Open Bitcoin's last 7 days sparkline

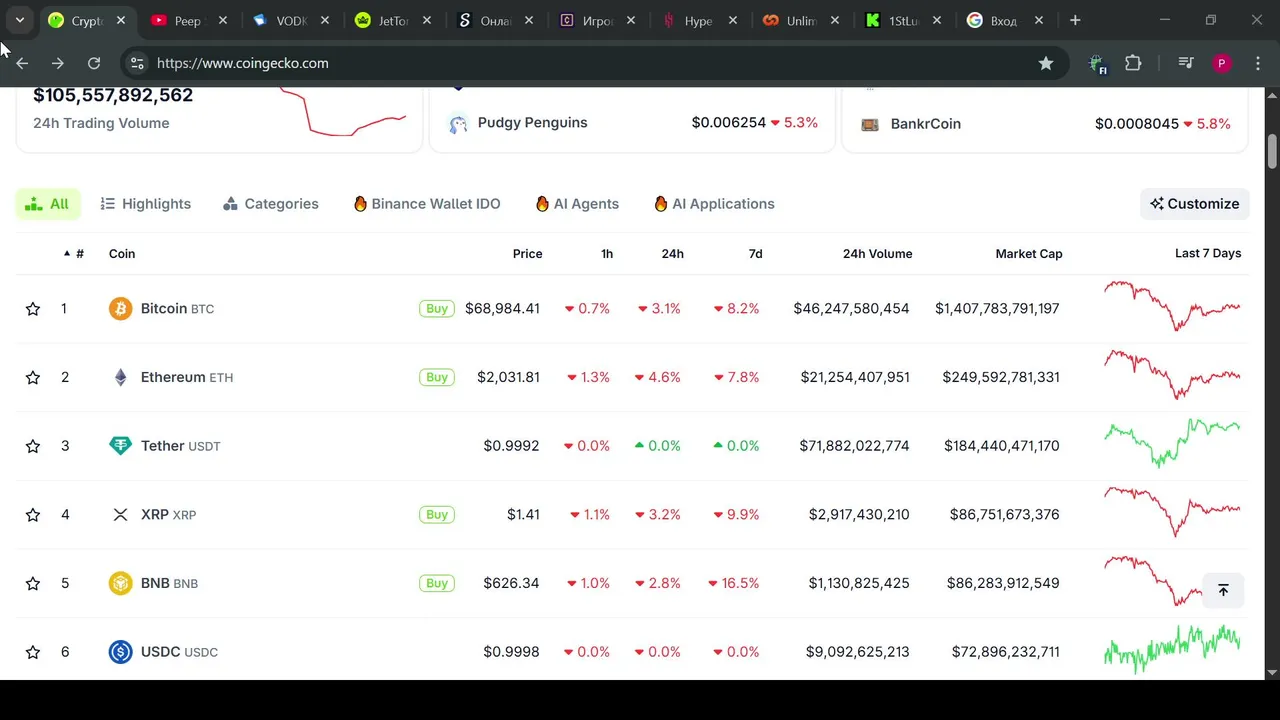click(1172, 306)
